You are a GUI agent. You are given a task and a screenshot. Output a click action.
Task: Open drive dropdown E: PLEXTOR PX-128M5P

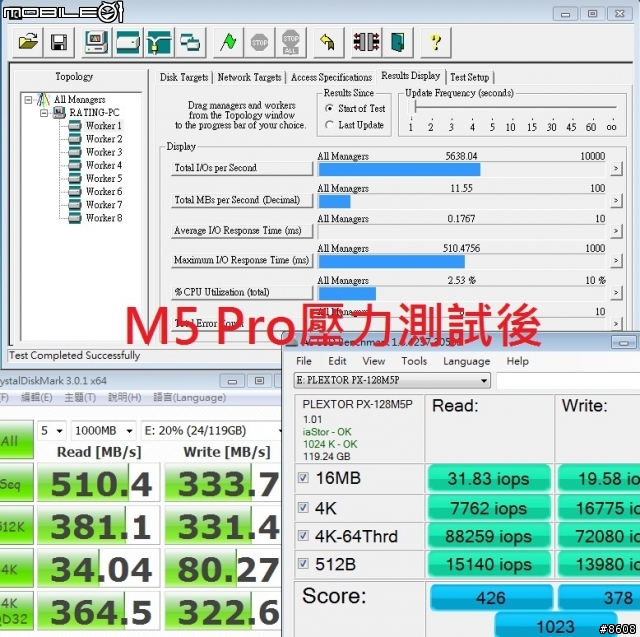pyautogui.click(x=392, y=380)
